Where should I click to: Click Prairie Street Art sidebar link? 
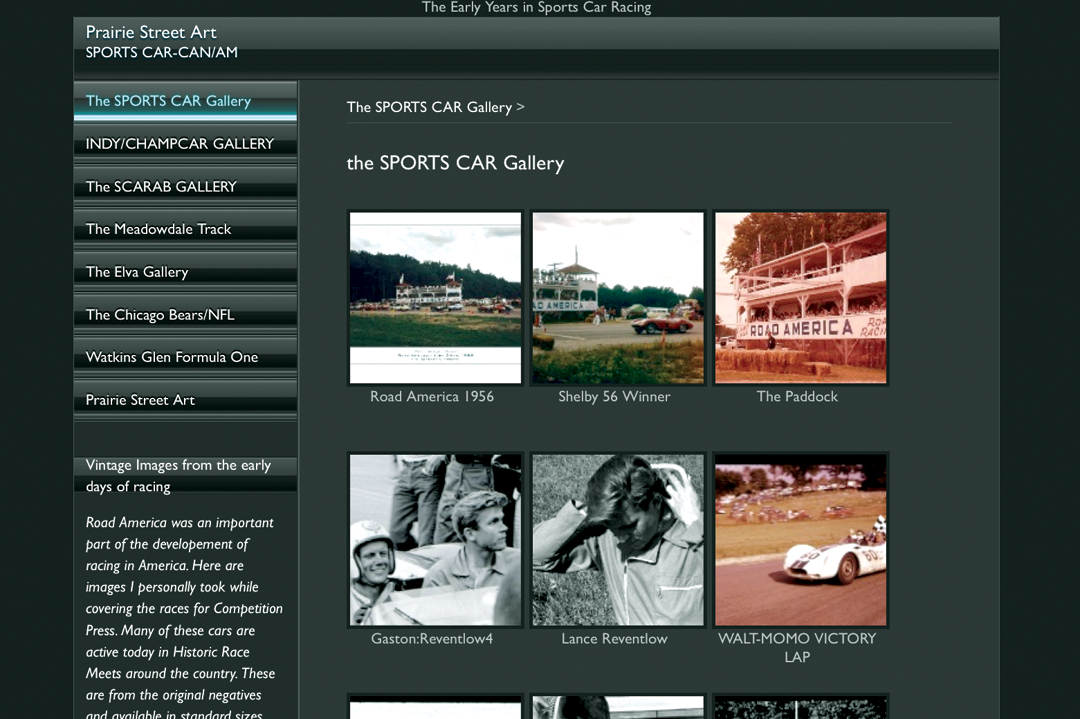tap(140, 400)
